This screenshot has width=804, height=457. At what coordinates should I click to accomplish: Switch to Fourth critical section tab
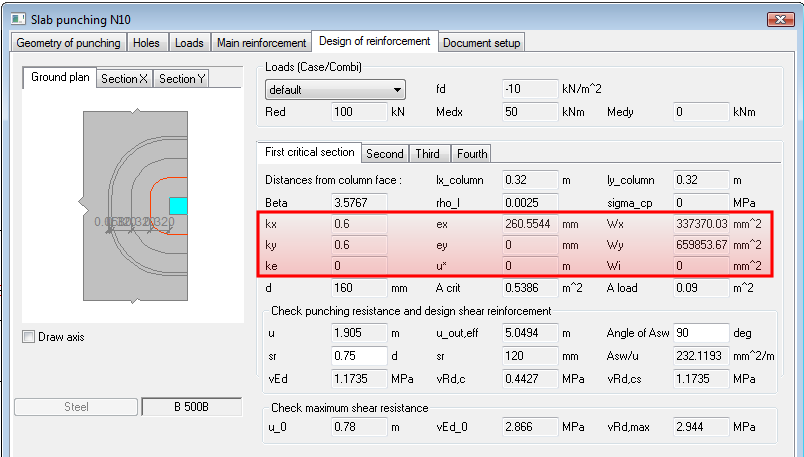(472, 153)
